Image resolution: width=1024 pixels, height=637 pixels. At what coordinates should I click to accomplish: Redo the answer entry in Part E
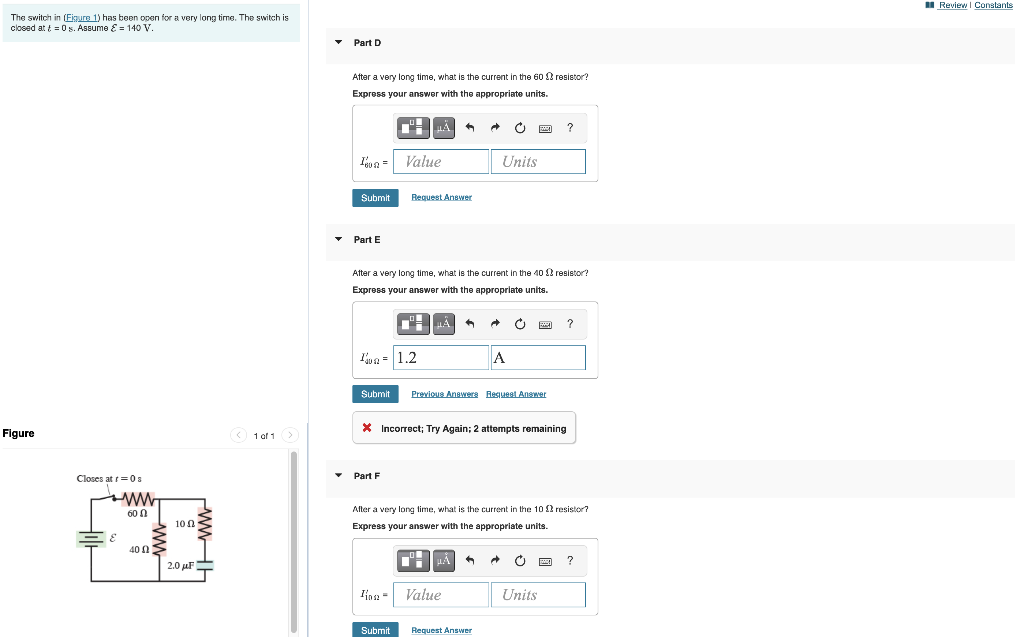(x=493, y=323)
